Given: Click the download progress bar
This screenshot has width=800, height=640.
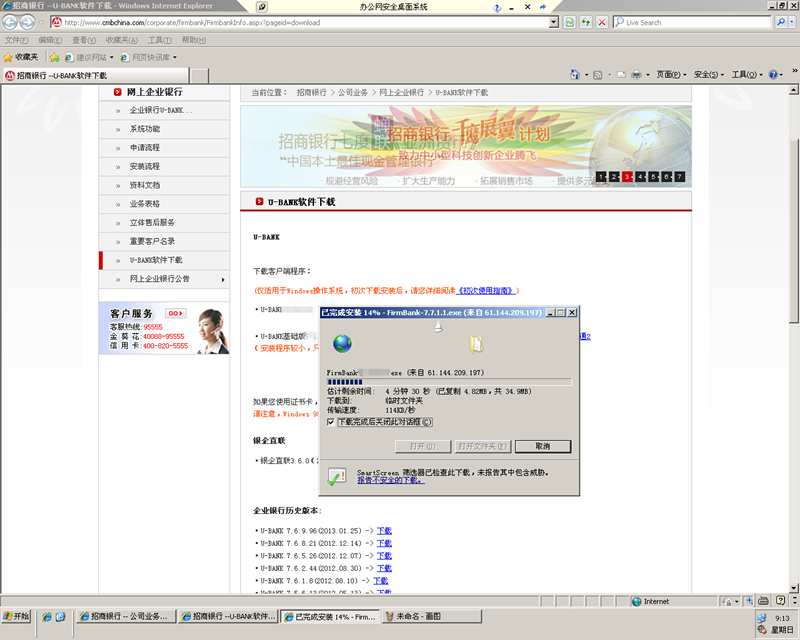Looking at the screenshot, I should pyautogui.click(x=449, y=382).
